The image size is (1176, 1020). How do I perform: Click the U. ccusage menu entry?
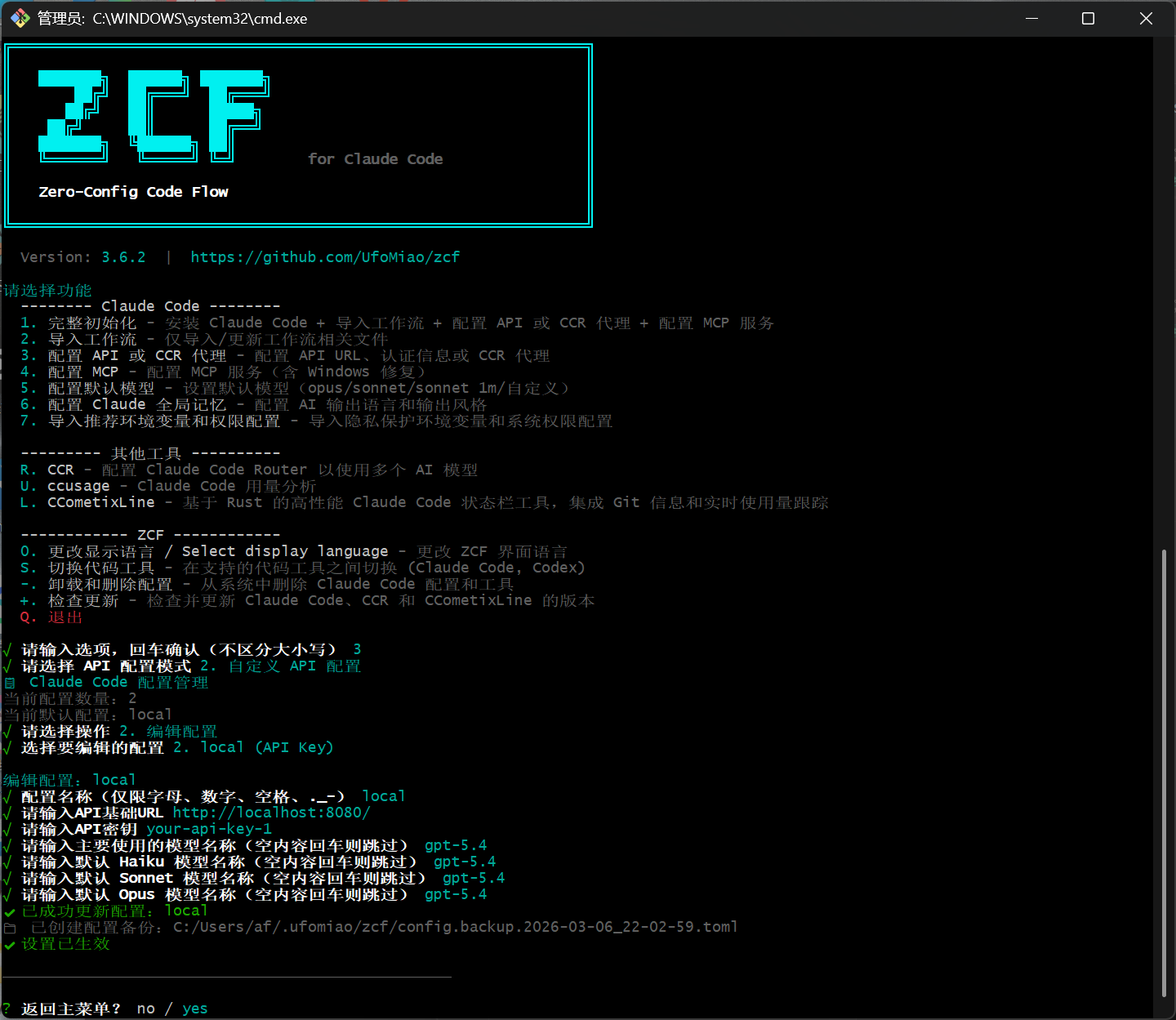click(78, 486)
